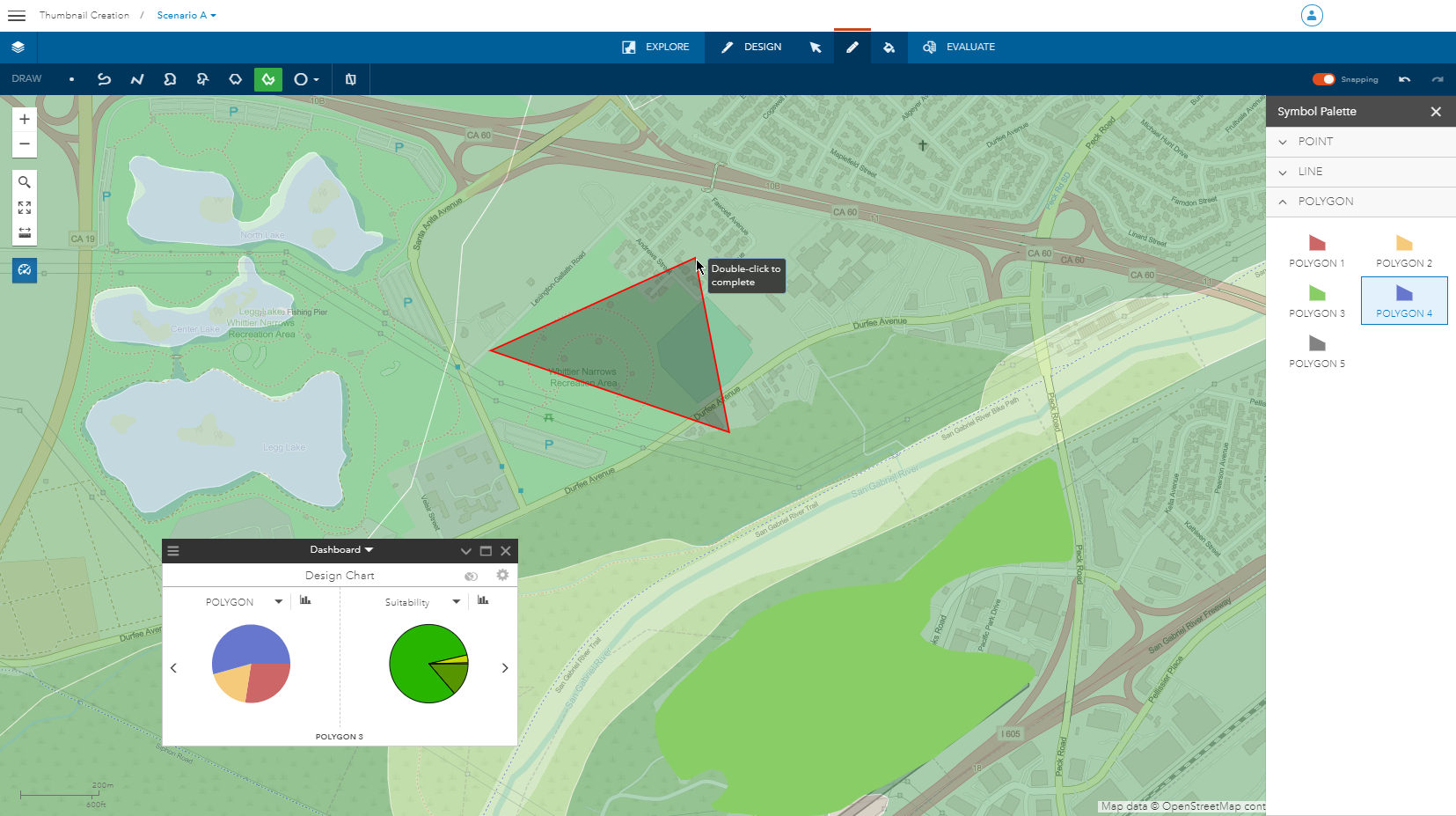Select the point draw tool
1456x816 pixels.
coord(71,79)
